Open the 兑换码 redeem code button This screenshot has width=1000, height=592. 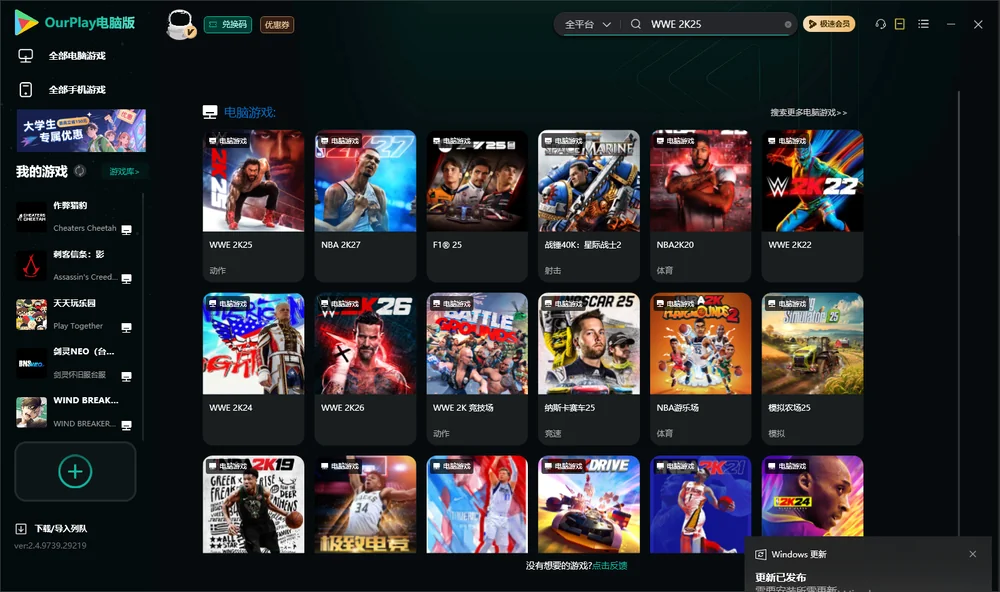[228, 24]
